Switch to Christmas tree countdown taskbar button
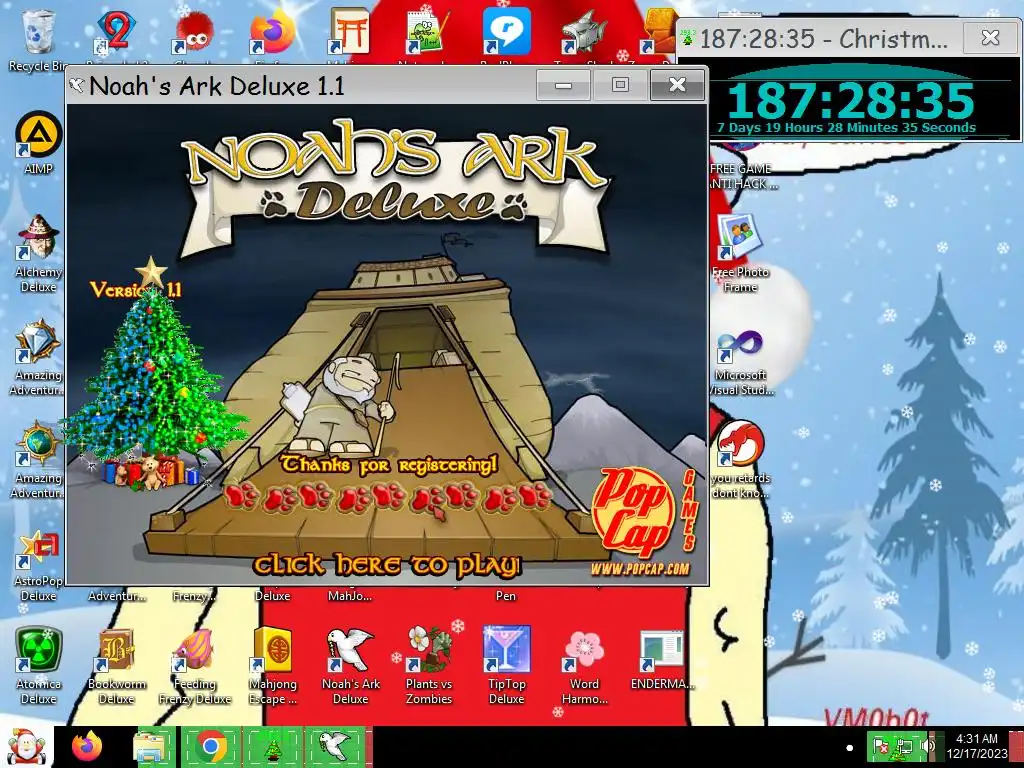The image size is (1024, 768). (272, 746)
